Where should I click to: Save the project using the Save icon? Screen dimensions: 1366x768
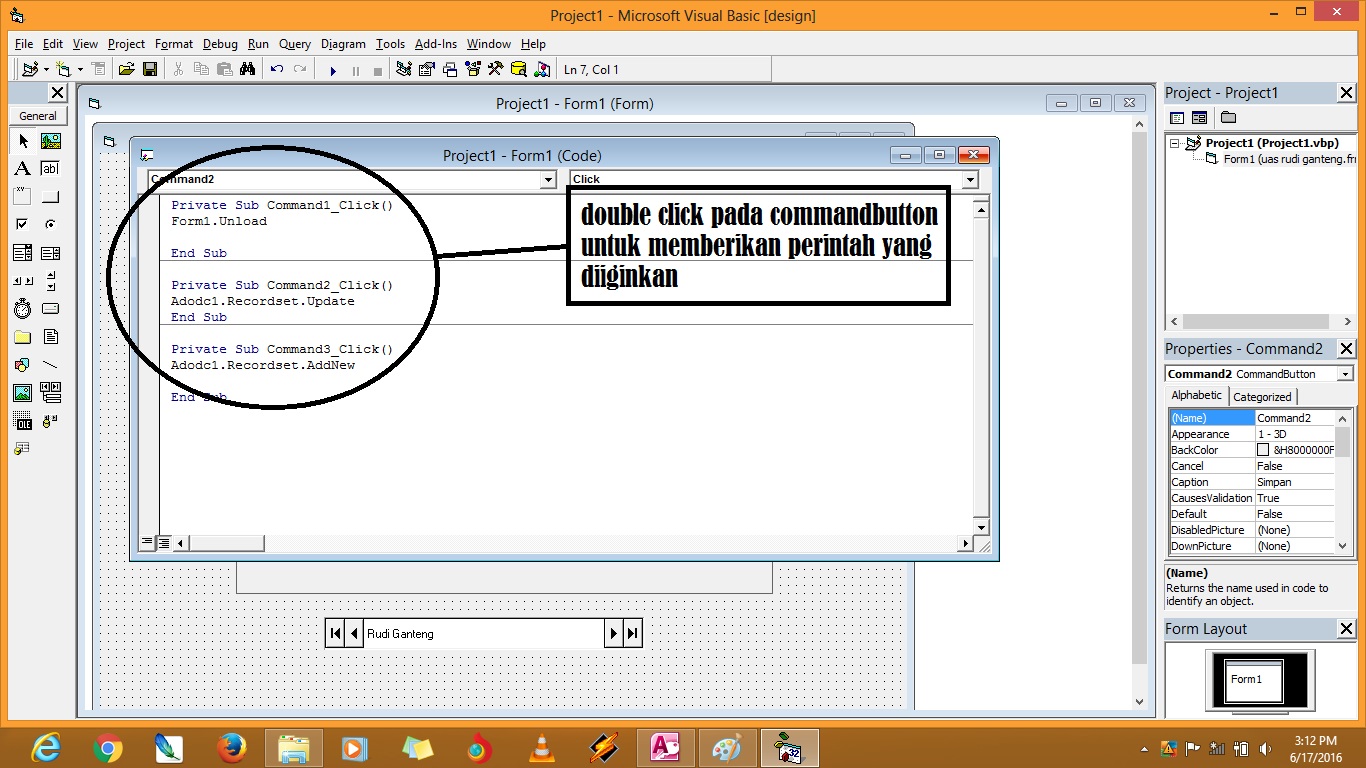[x=150, y=68]
